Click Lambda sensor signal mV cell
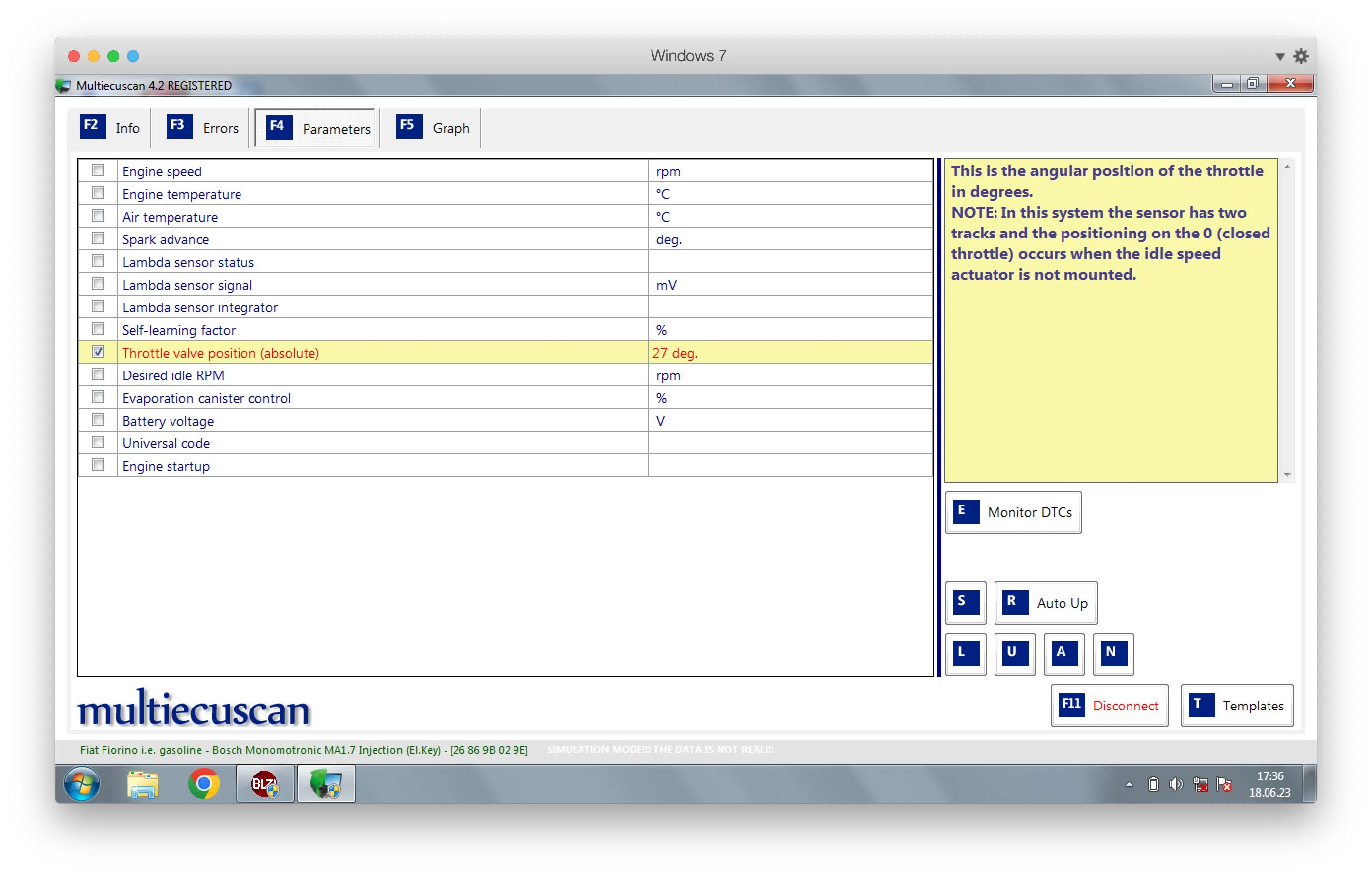 point(789,284)
